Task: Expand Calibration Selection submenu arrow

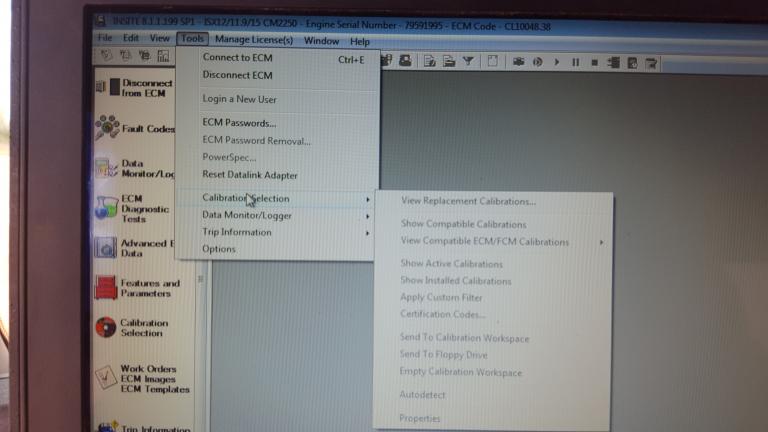Action: tap(367, 199)
